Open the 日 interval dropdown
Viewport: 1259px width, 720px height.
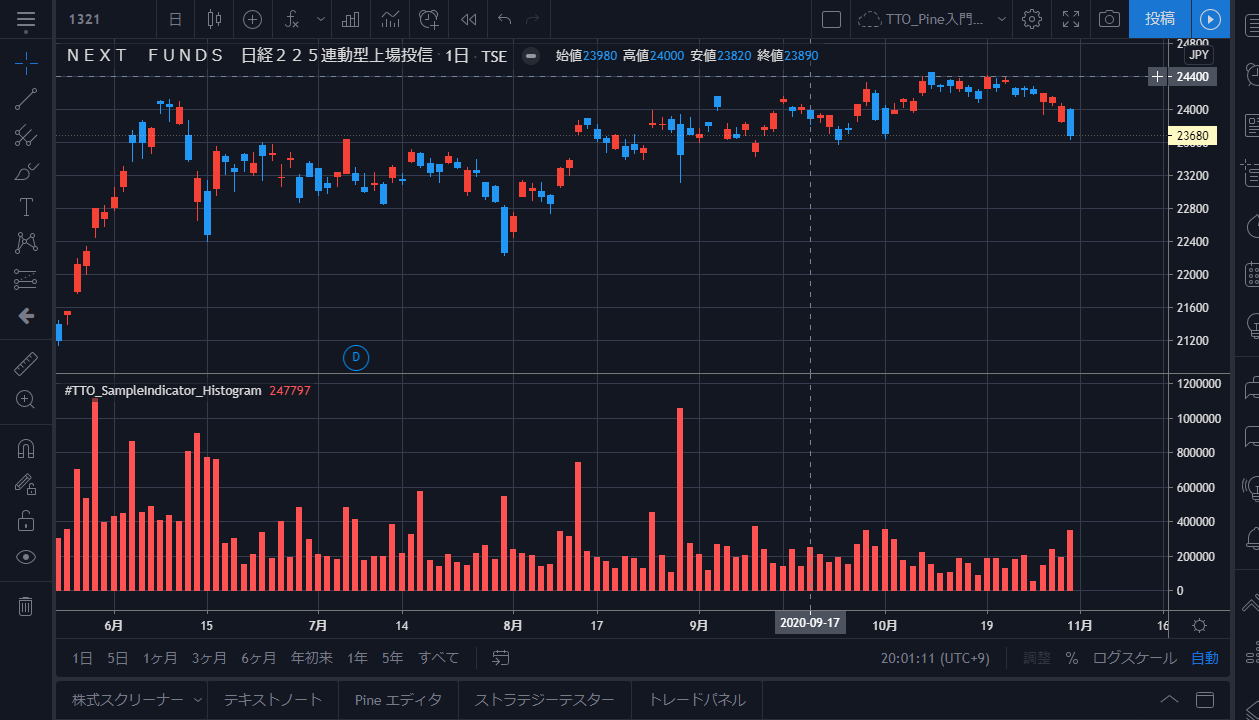176,19
